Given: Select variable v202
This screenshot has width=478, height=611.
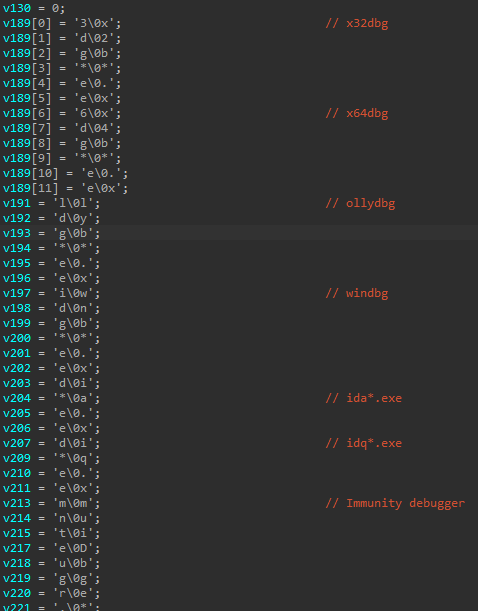Looking at the screenshot, I should click(17, 369).
